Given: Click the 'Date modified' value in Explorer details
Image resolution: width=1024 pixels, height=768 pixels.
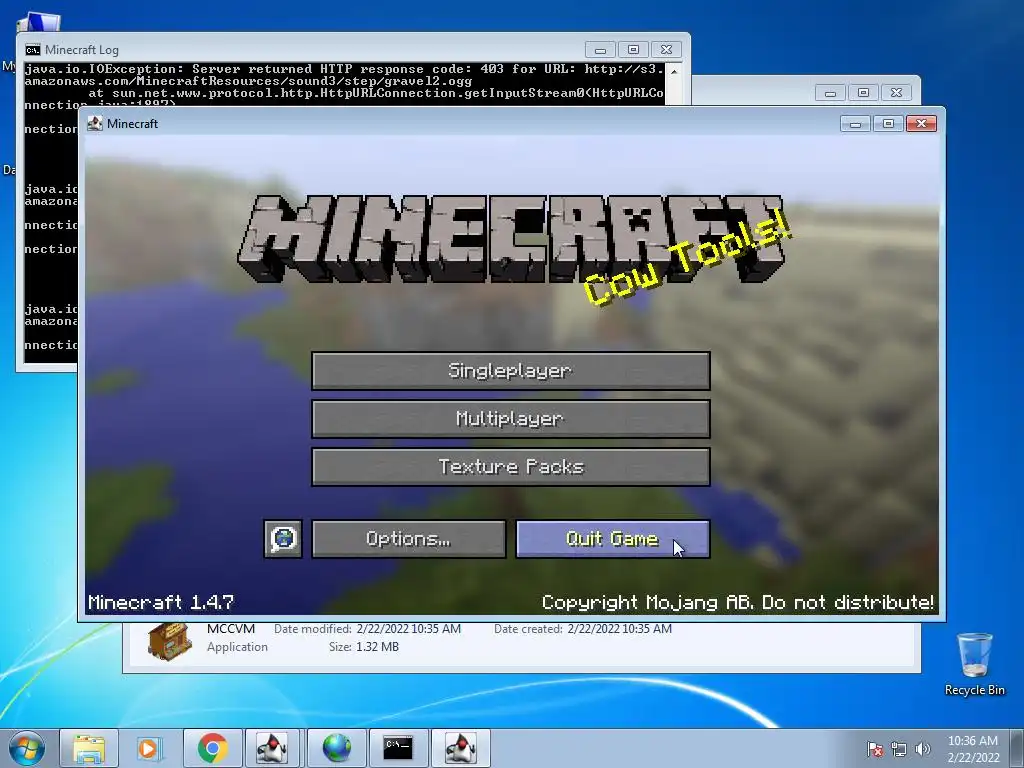Looking at the screenshot, I should click(409, 629).
